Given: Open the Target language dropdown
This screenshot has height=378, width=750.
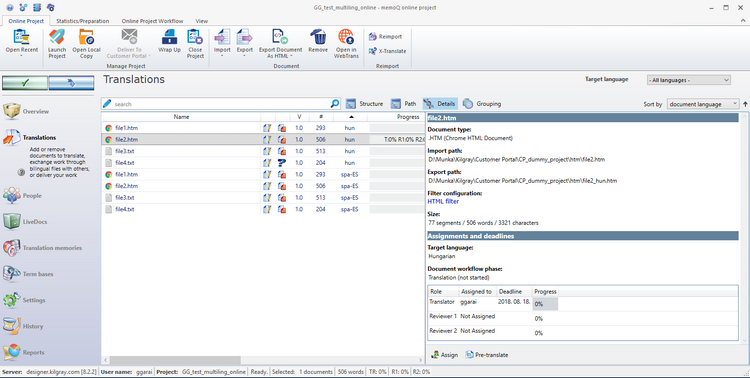Looking at the screenshot, I should [x=689, y=80].
